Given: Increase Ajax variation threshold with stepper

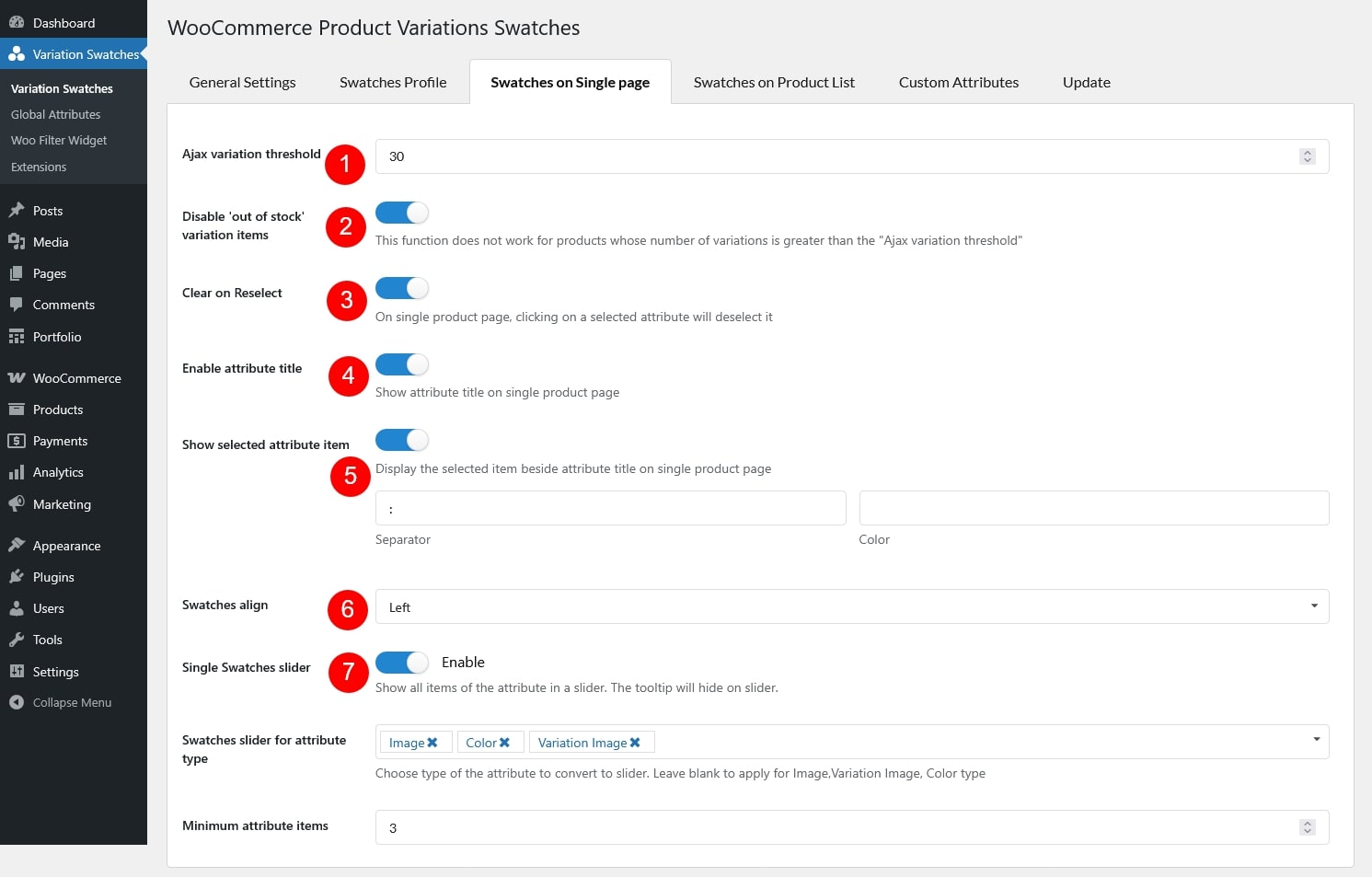Looking at the screenshot, I should (x=1308, y=153).
